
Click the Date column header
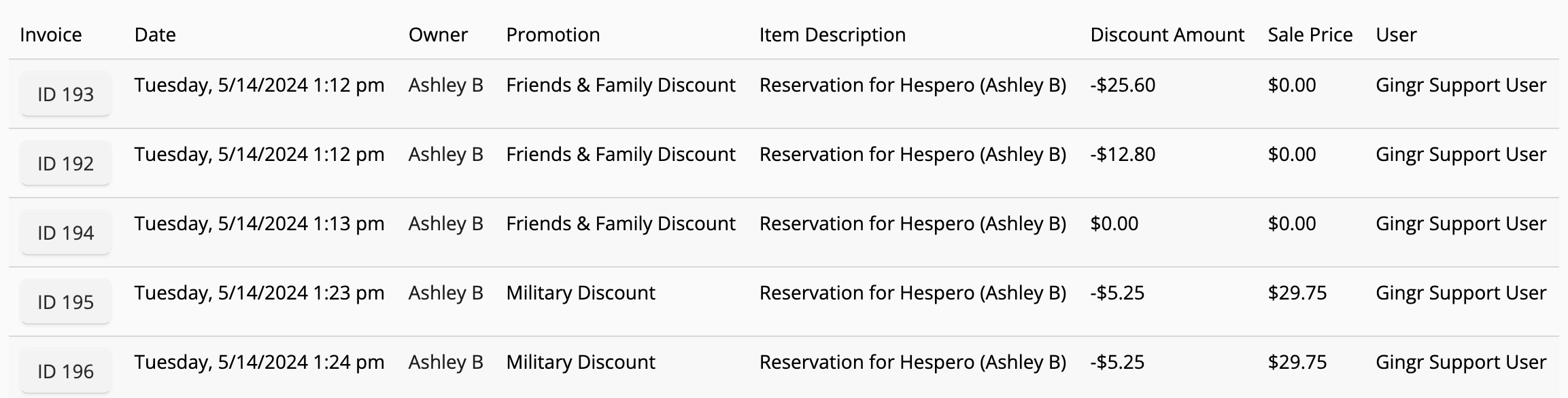[x=155, y=35]
